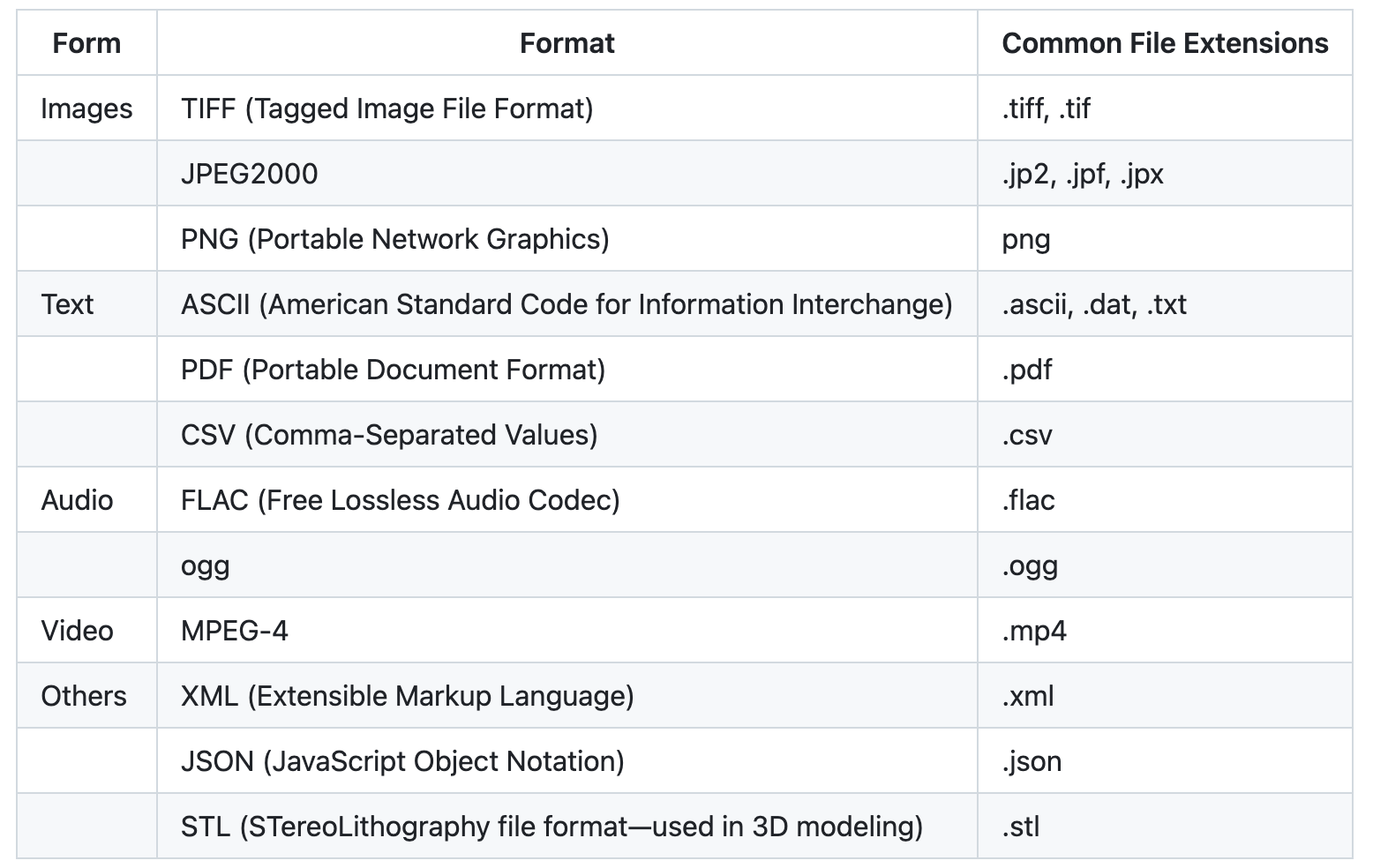The height and width of the screenshot is (868, 1373).
Task: Click the FLAC Free Lossless Audio Codec cell
Action: click(400, 500)
